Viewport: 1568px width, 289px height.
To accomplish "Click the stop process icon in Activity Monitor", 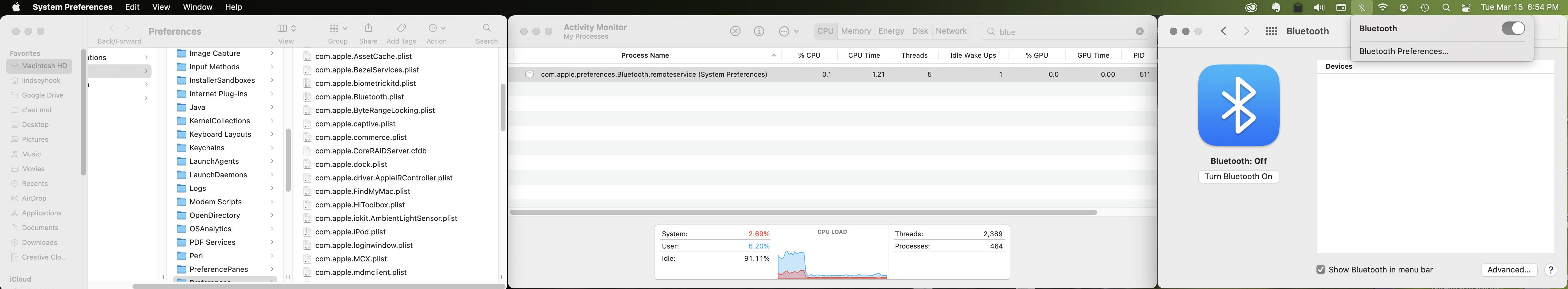I will pyautogui.click(x=735, y=31).
